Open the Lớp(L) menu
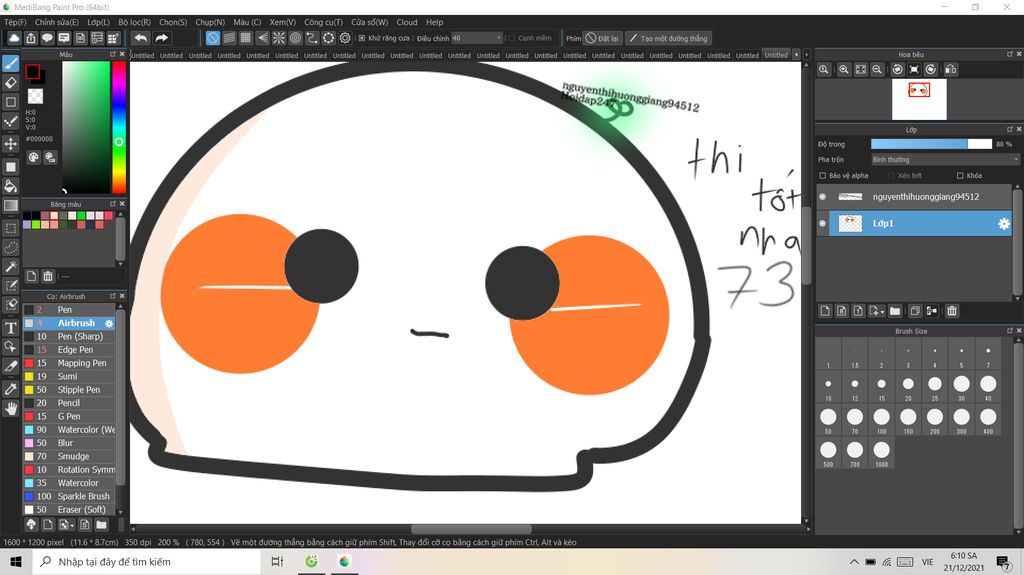1024x575 pixels. click(98, 22)
